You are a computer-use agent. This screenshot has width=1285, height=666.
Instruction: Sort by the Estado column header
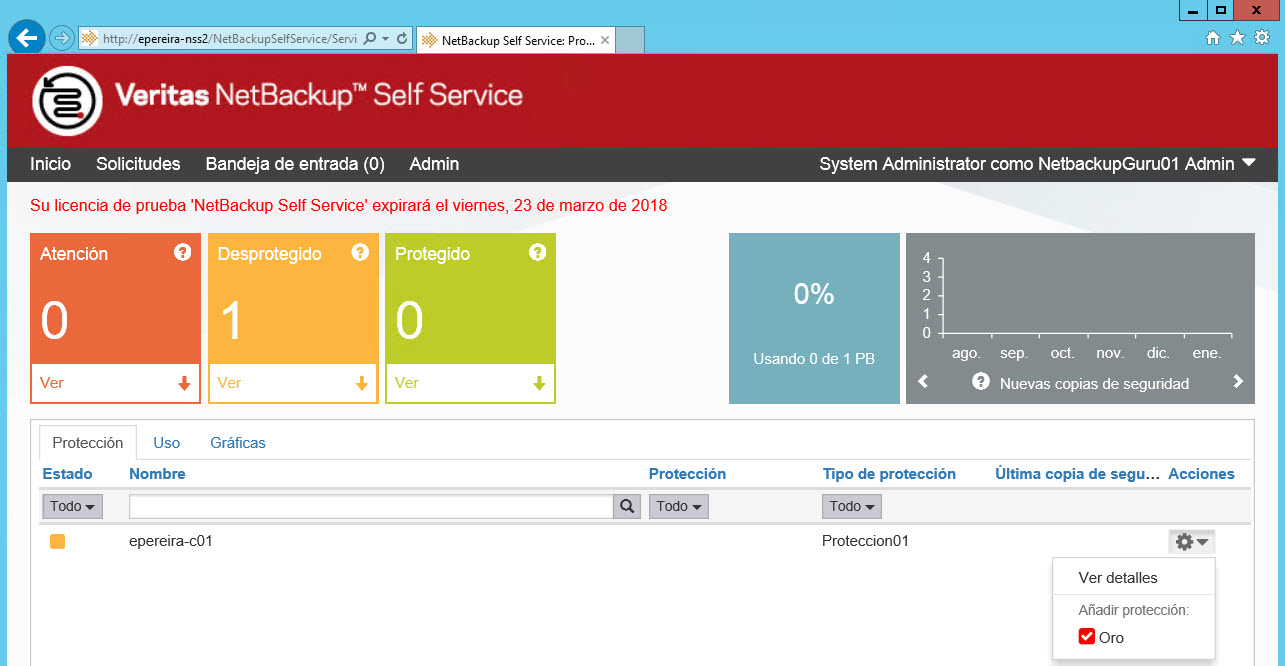click(x=67, y=474)
